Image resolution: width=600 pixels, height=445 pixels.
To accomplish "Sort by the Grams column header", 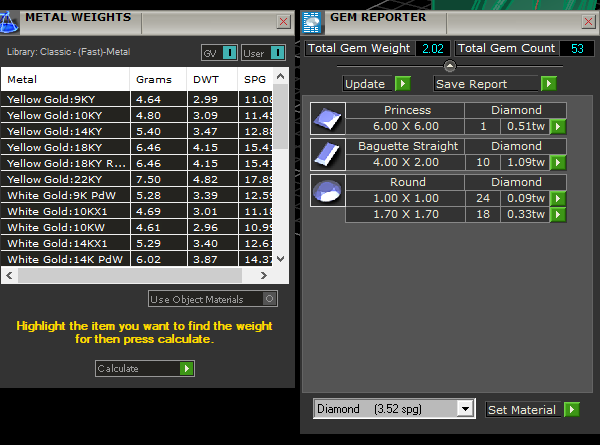I will (158, 79).
